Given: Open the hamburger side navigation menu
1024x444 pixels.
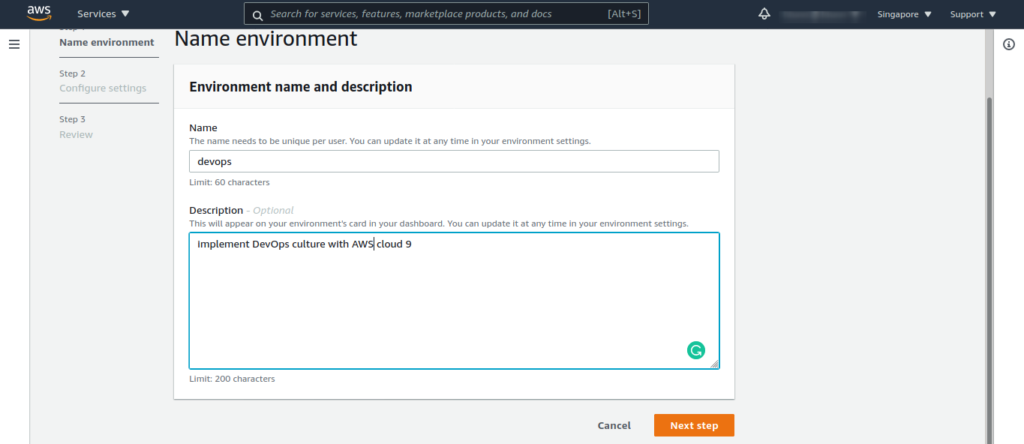Looking at the screenshot, I should pyautogui.click(x=14, y=44).
